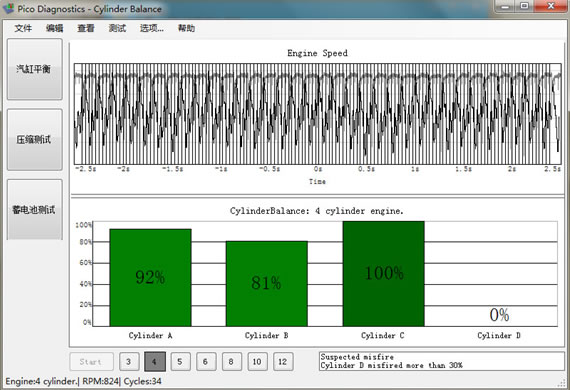
Task: Open the 查看 menu
Action: pos(86,28)
